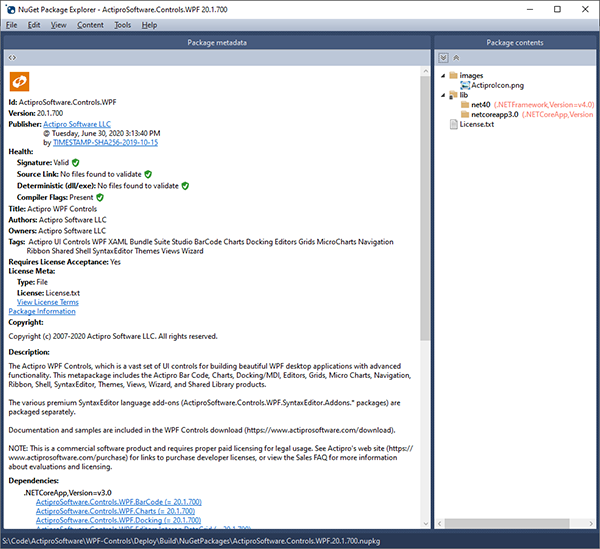Open the Content menu
The height and width of the screenshot is (549, 600).
pyautogui.click(x=90, y=25)
